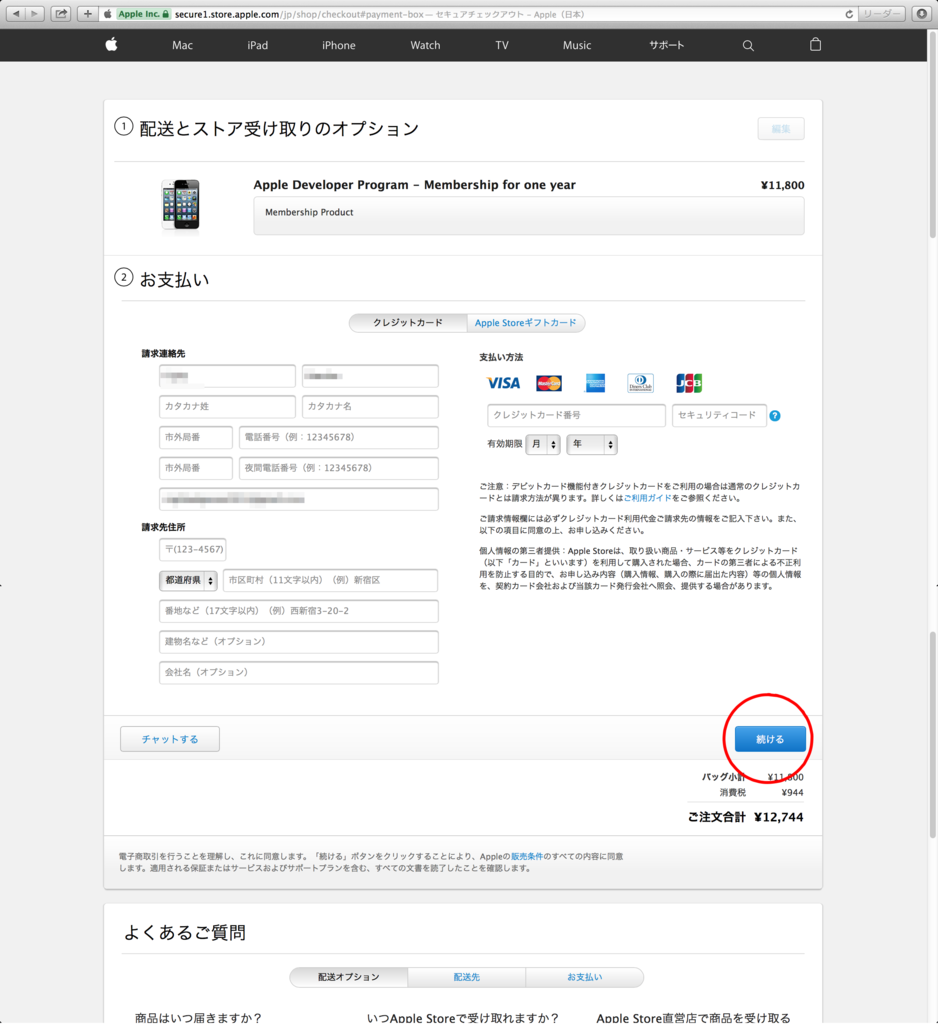938x1024 pixels.
Task: Select the 配送オプション FAQ tab
Action: pyautogui.click(x=349, y=977)
